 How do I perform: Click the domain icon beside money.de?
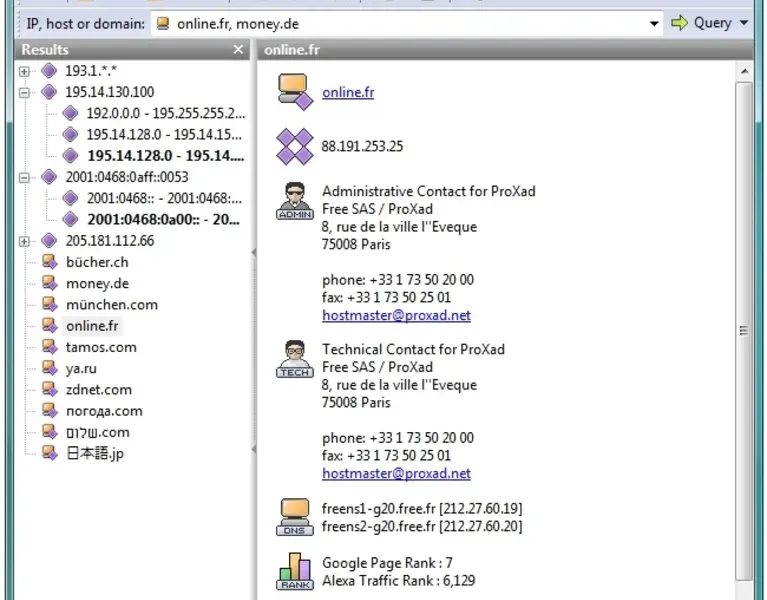tap(49, 283)
